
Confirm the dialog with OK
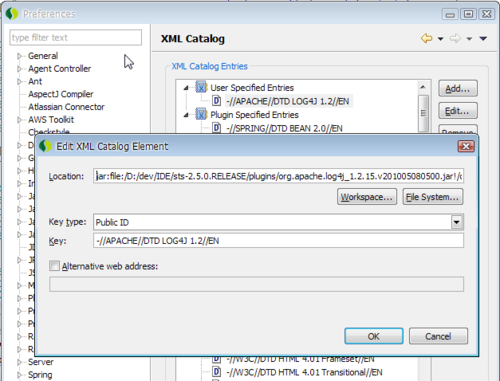click(374, 336)
